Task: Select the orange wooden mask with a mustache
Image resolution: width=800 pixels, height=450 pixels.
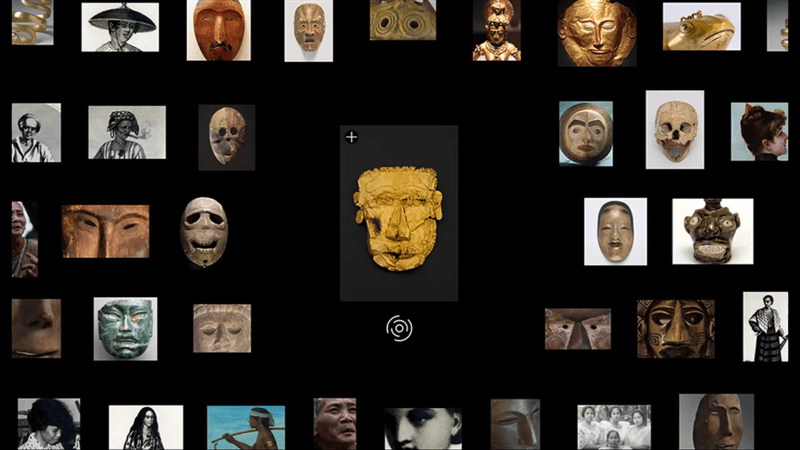Action: click(218, 30)
